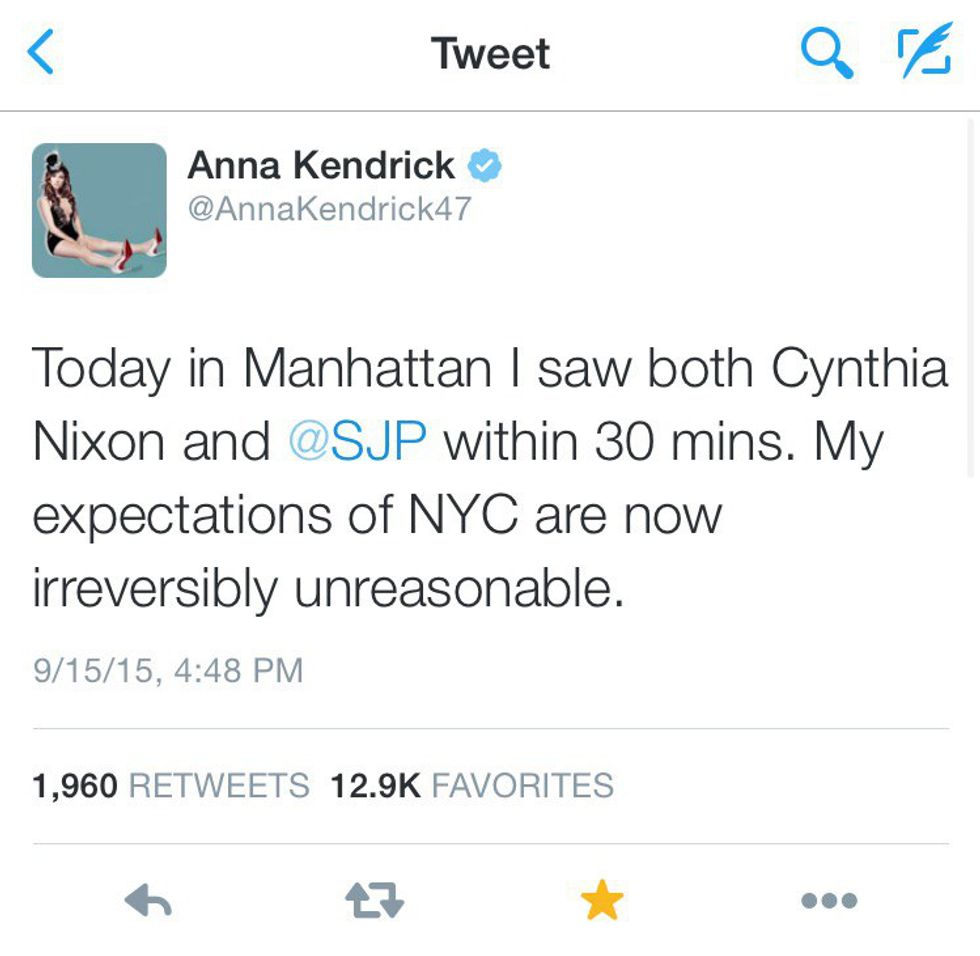Tap the Tweet header title

click(x=490, y=53)
